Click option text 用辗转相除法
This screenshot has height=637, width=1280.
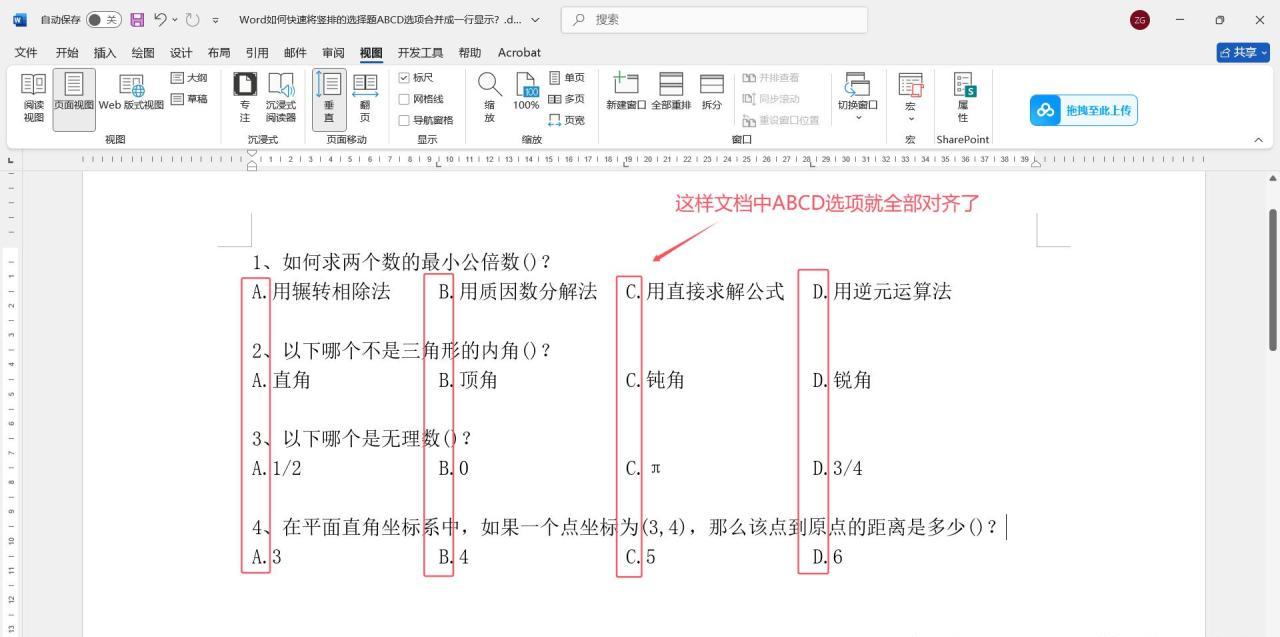332,292
